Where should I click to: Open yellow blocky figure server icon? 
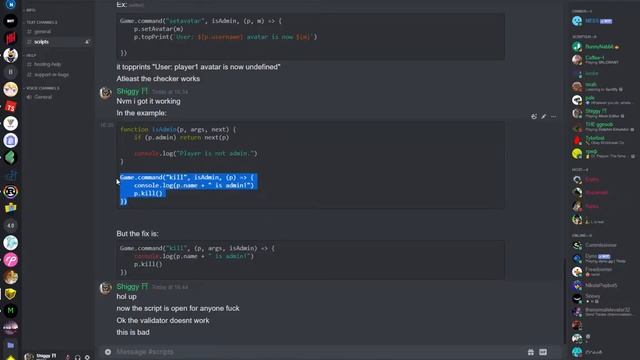(x=11, y=208)
